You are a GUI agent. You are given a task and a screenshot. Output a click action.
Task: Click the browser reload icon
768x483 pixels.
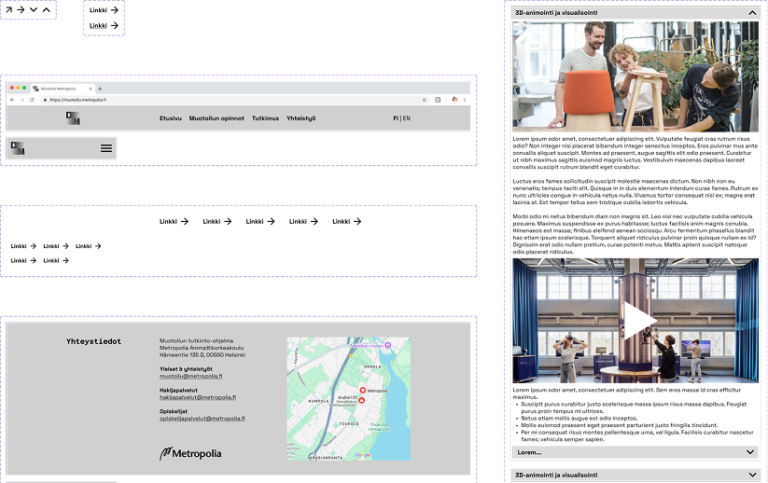click(32, 100)
